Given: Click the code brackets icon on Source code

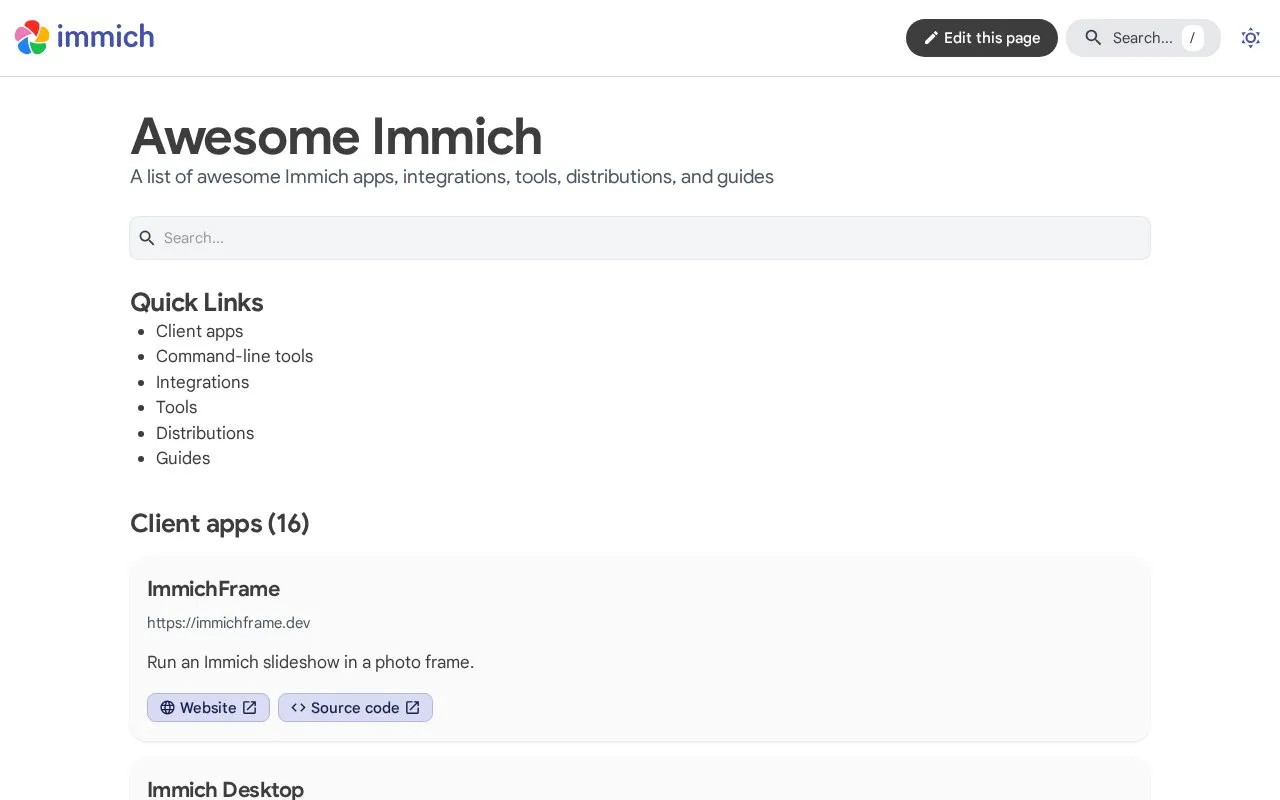Looking at the screenshot, I should (x=298, y=708).
